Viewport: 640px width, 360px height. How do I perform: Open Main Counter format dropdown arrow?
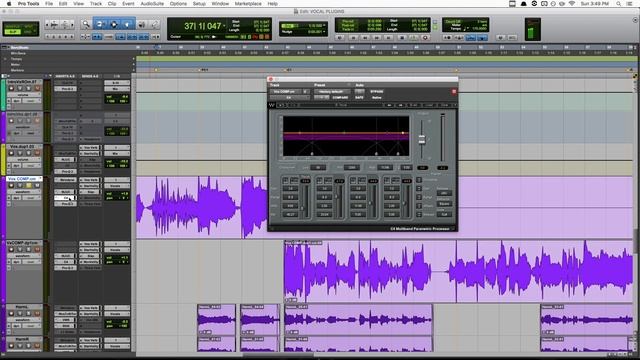coord(224,27)
